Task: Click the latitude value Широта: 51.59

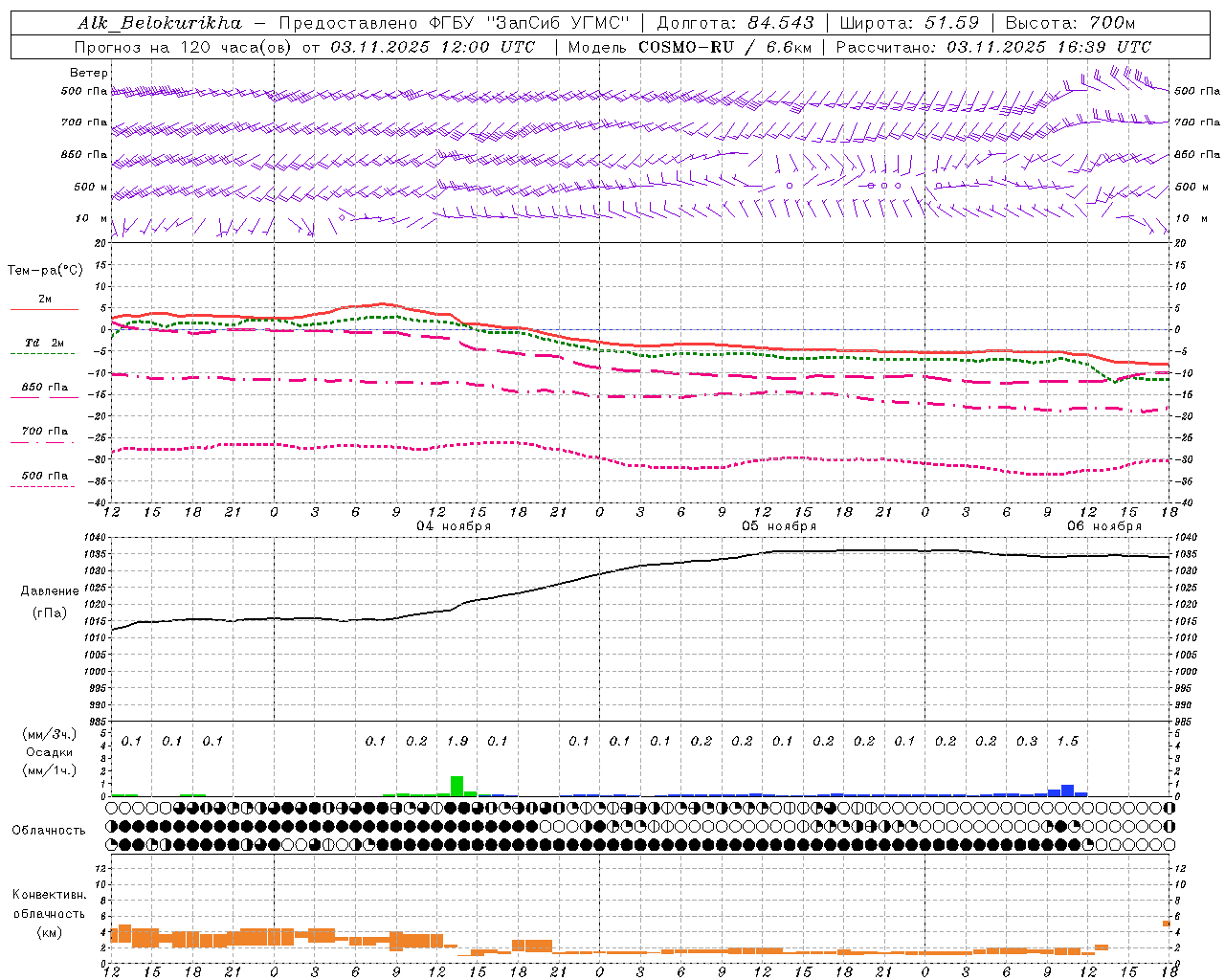Action: (909, 23)
